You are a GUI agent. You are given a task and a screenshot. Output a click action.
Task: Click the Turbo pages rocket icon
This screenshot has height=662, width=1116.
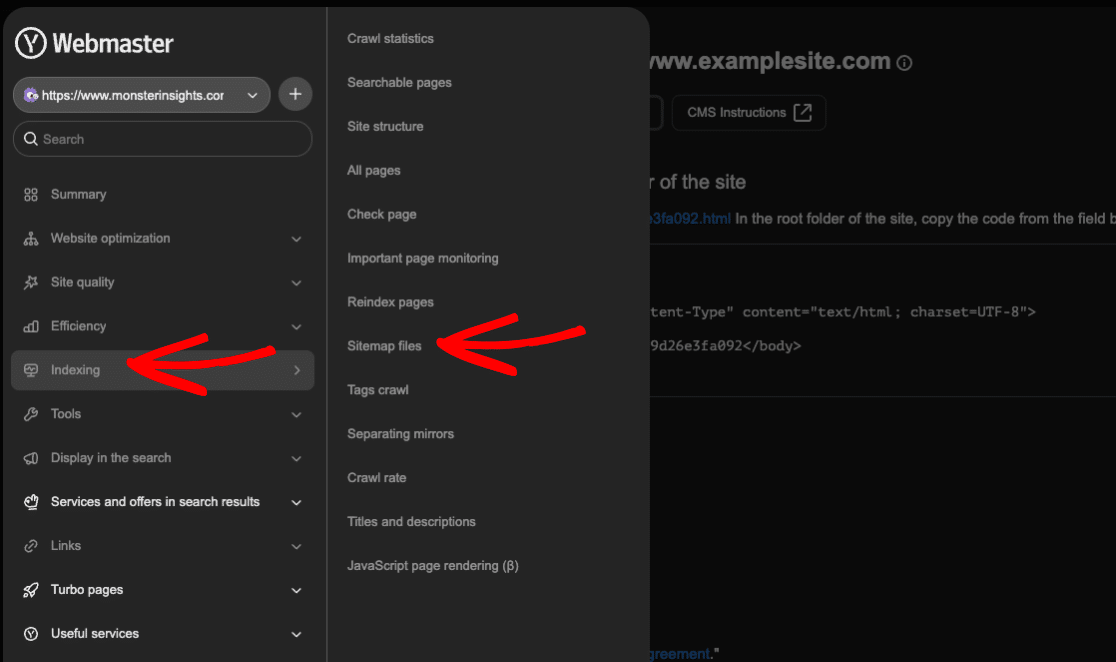click(x=31, y=589)
